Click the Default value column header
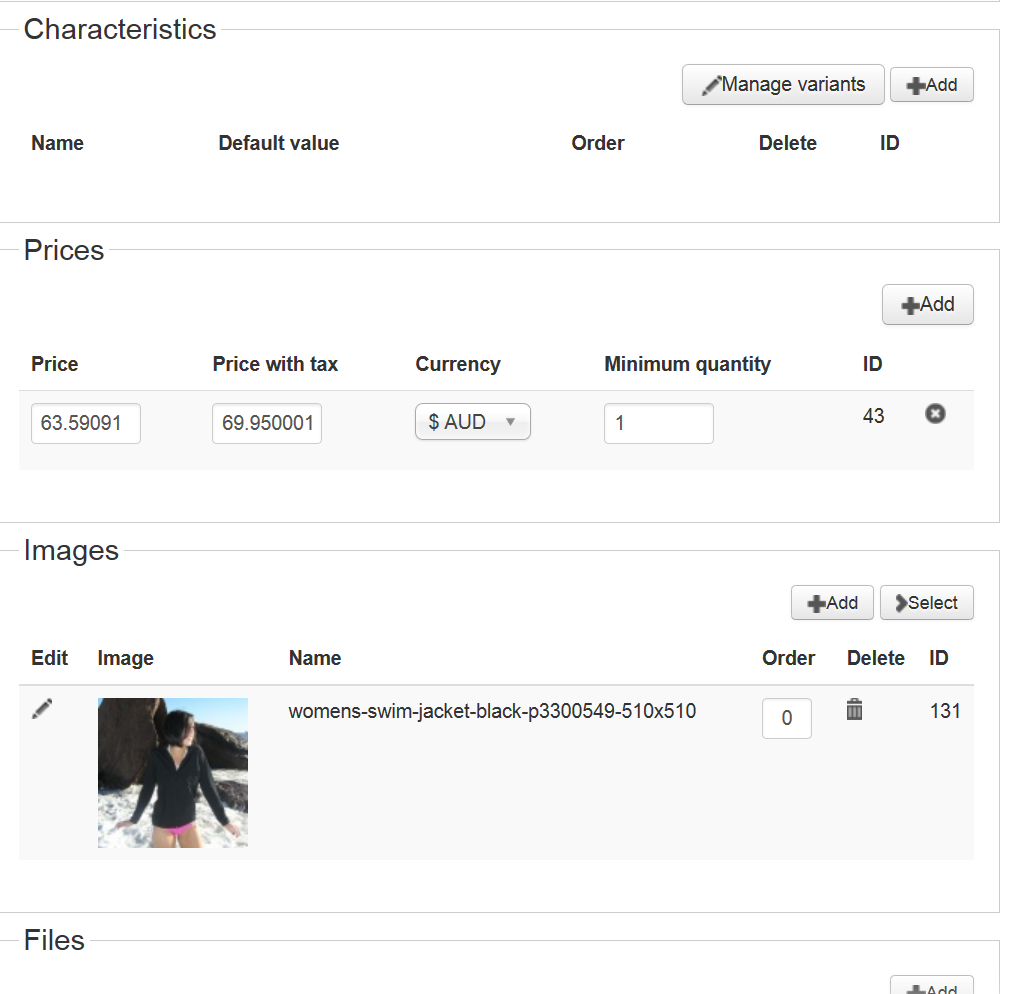 [x=278, y=143]
